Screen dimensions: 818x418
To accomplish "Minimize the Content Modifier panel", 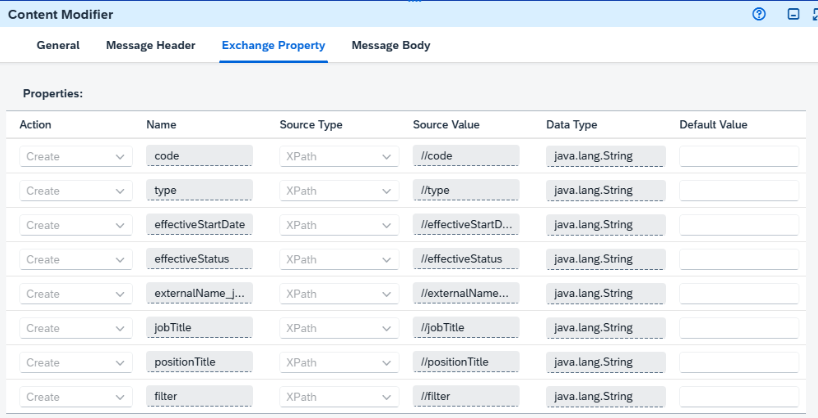I will [793, 14].
